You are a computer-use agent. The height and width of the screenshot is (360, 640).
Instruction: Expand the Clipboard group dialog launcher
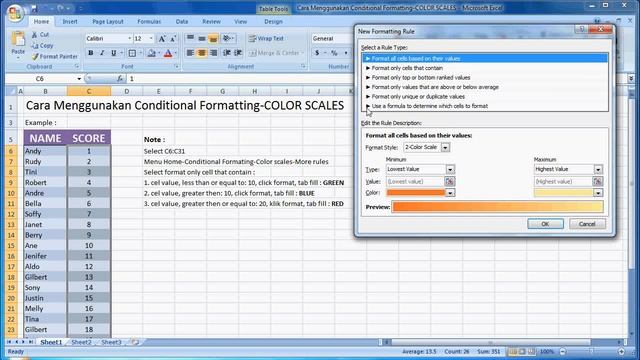[77, 66]
